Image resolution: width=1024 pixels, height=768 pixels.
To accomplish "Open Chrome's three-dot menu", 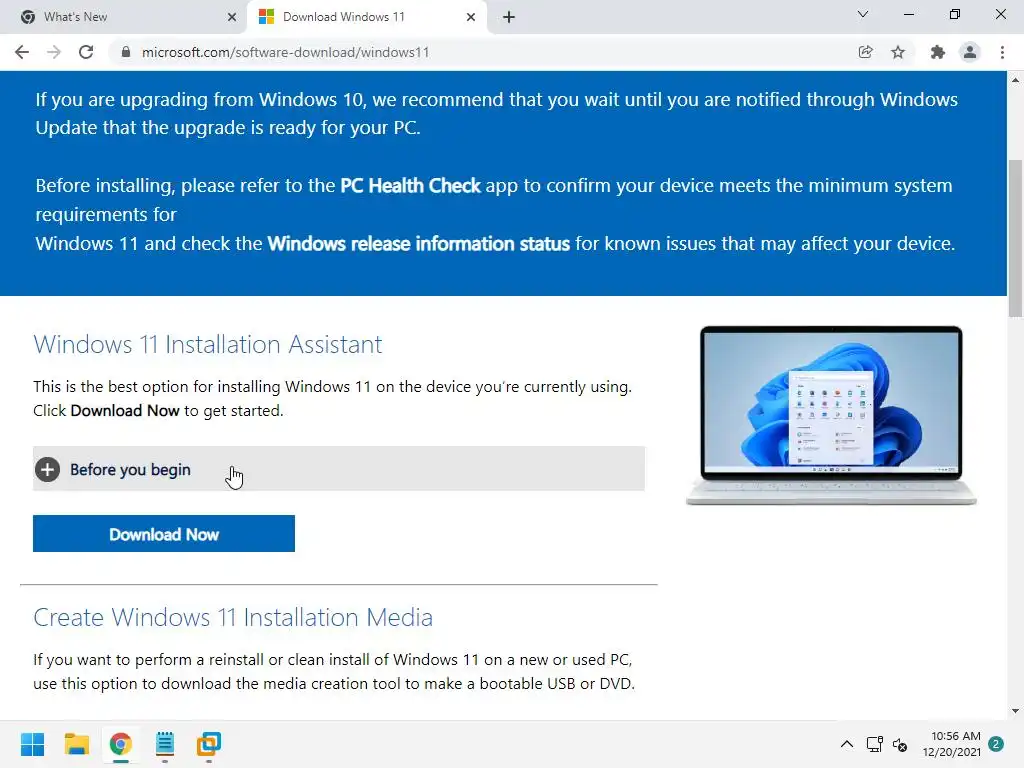I will [x=1002, y=52].
